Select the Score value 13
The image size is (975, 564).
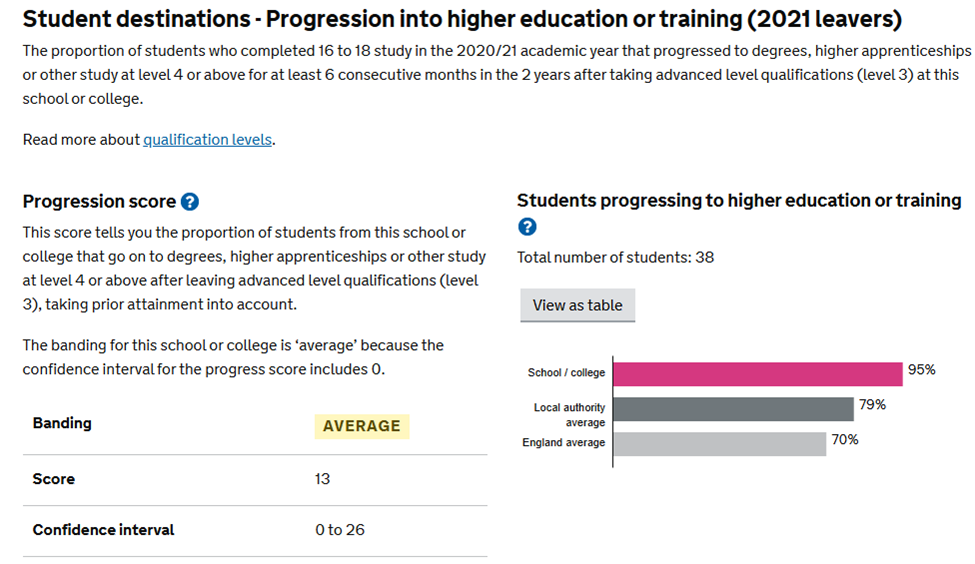322,479
